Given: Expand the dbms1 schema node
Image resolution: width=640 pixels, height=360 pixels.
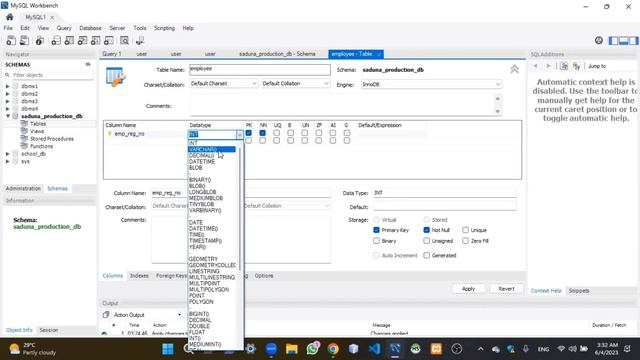Looking at the screenshot, I should (x=7, y=86).
